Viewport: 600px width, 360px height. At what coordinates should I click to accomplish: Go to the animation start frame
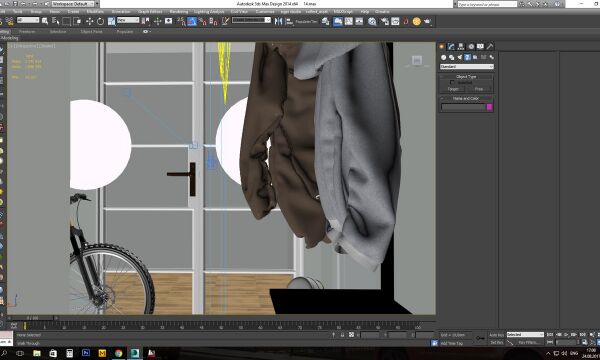pos(550,335)
